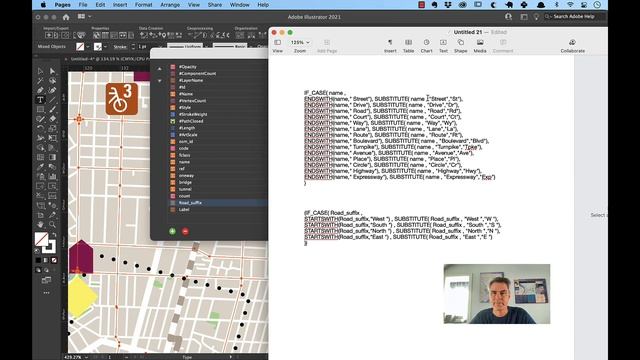Select the Road_suffix attribute row
The width and height of the screenshot is (640, 360).
218,203
